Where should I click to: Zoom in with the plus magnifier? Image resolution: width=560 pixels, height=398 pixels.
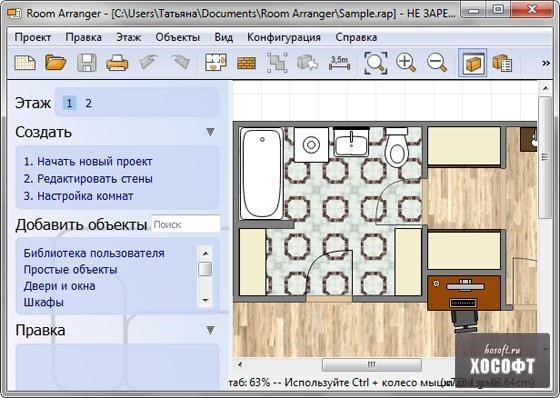[406, 63]
